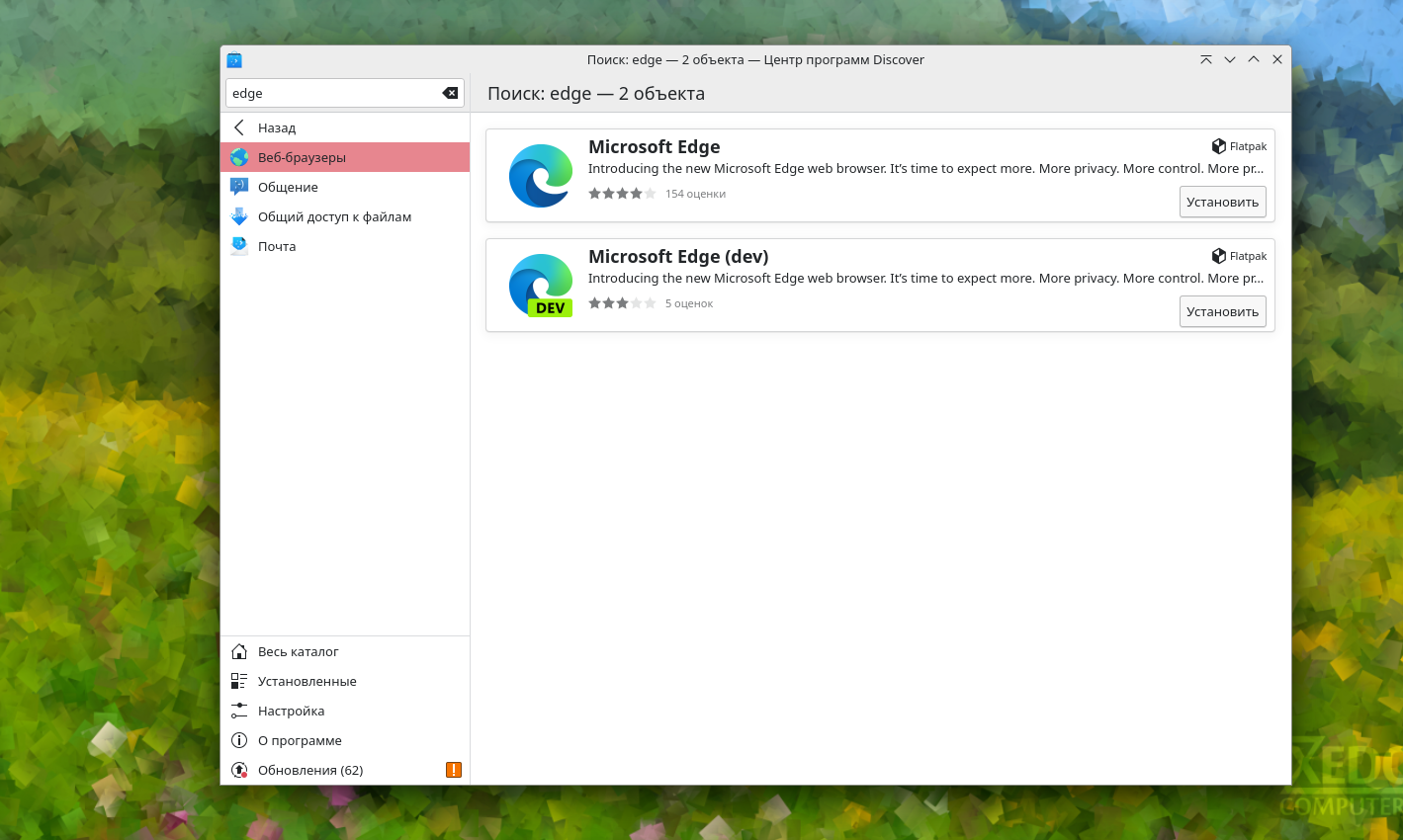Click the Microsoft Edge (dev) description text

tap(926, 279)
